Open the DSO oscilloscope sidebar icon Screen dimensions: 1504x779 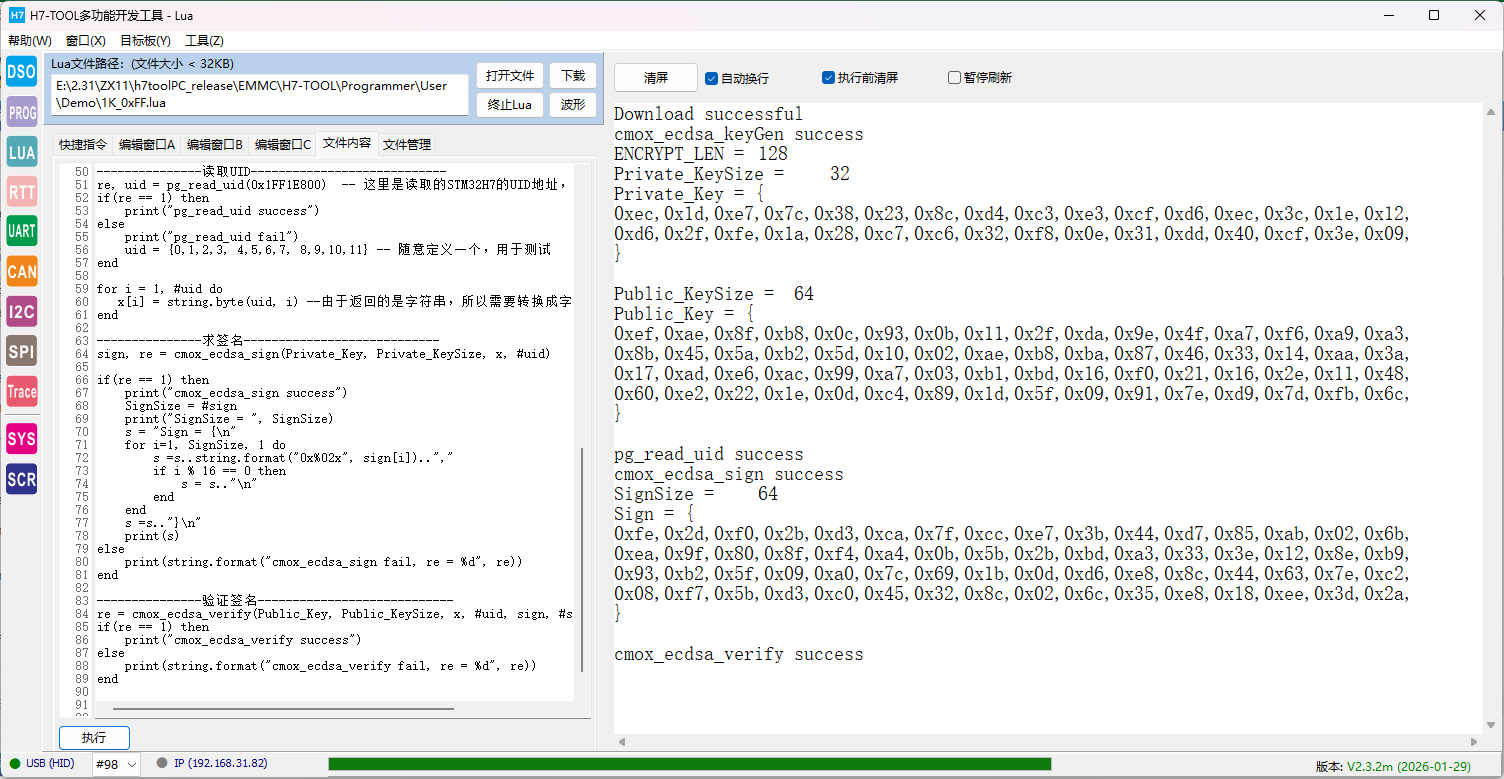click(21, 71)
